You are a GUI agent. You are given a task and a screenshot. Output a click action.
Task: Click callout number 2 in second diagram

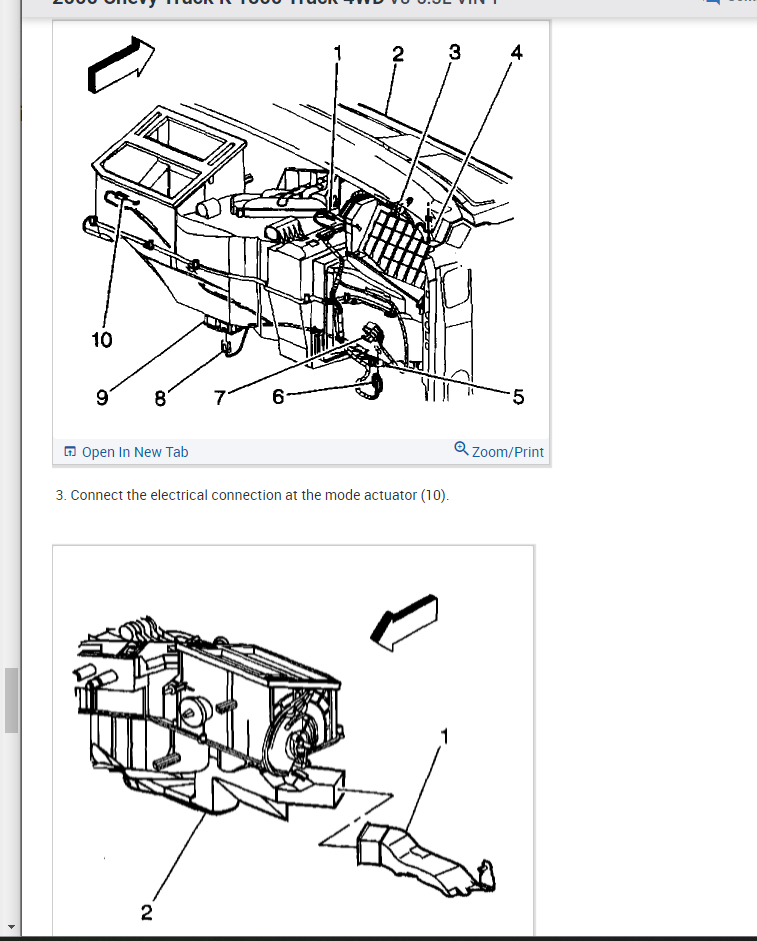tap(146, 912)
